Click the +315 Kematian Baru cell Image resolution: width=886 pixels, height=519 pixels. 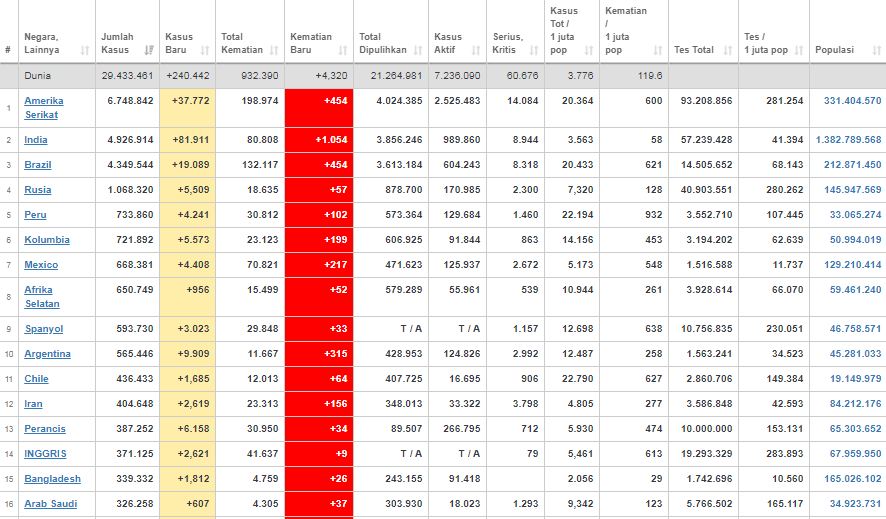tap(319, 354)
